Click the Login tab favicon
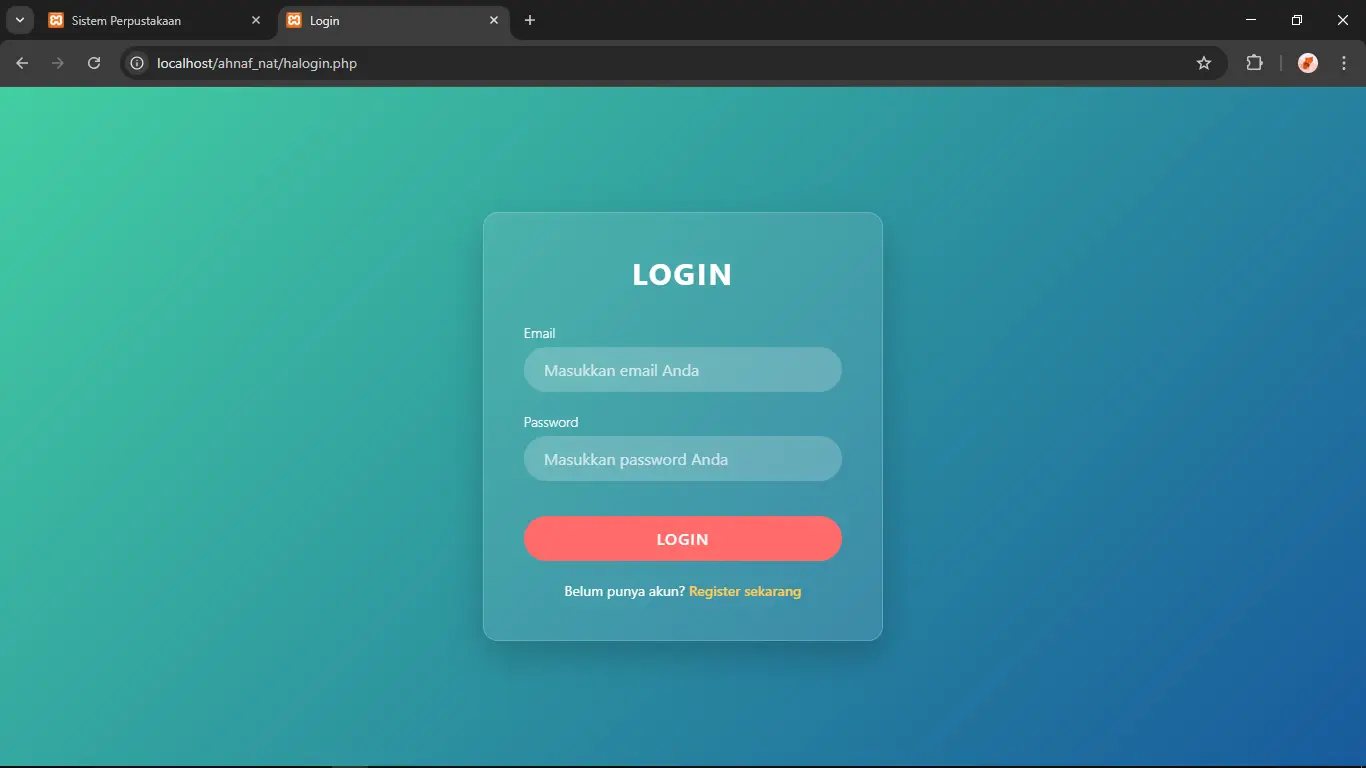This screenshot has width=1366, height=768. [294, 20]
